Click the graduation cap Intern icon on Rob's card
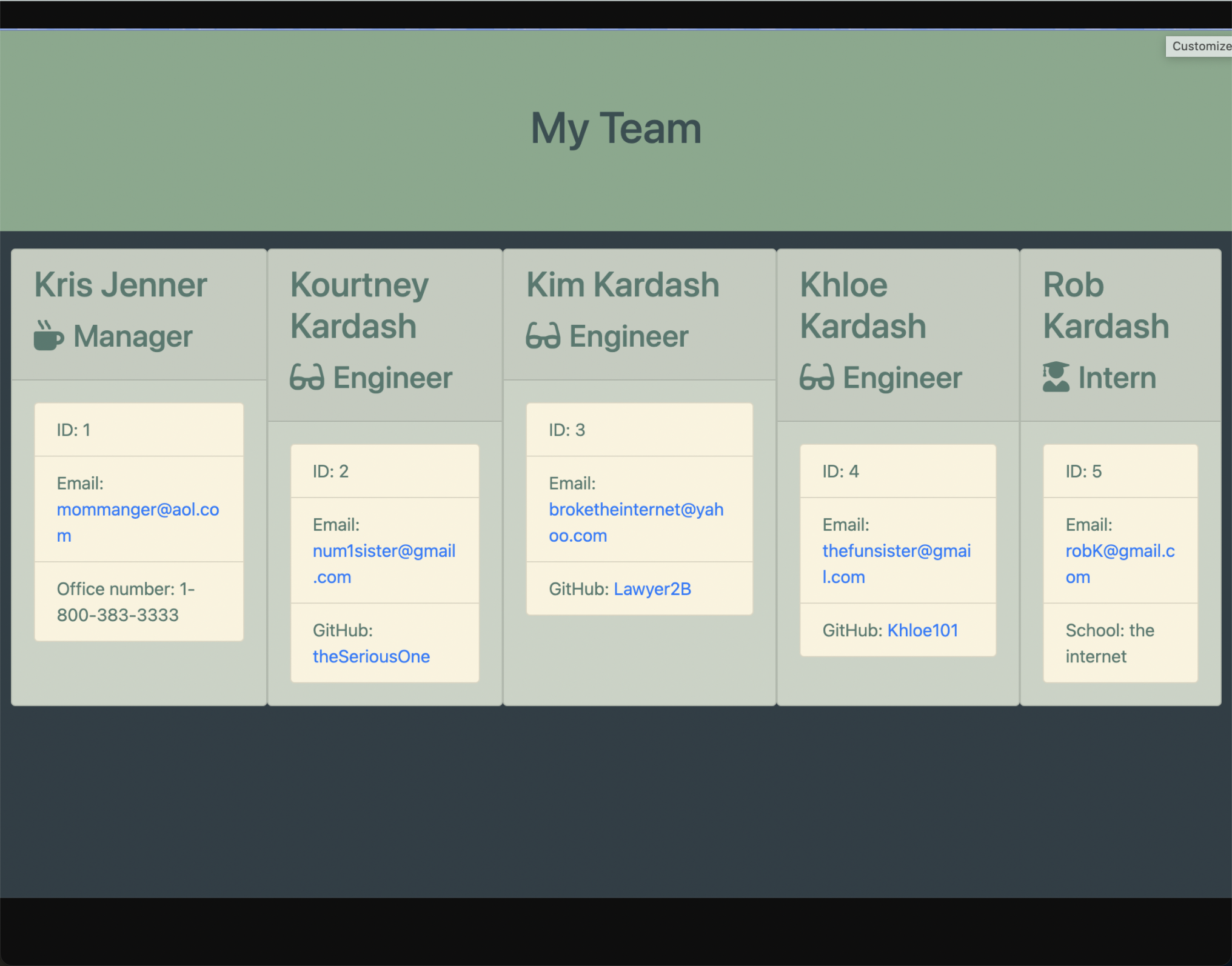This screenshot has width=1232, height=966. 1056,377
